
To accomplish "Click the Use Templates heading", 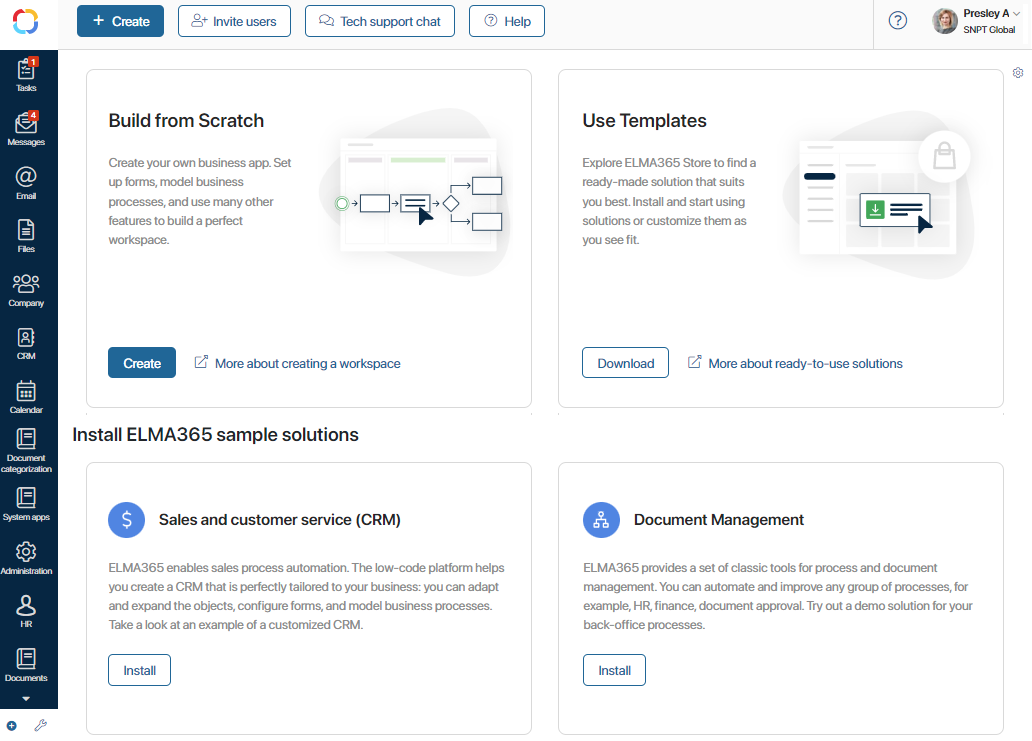I will tap(644, 120).
